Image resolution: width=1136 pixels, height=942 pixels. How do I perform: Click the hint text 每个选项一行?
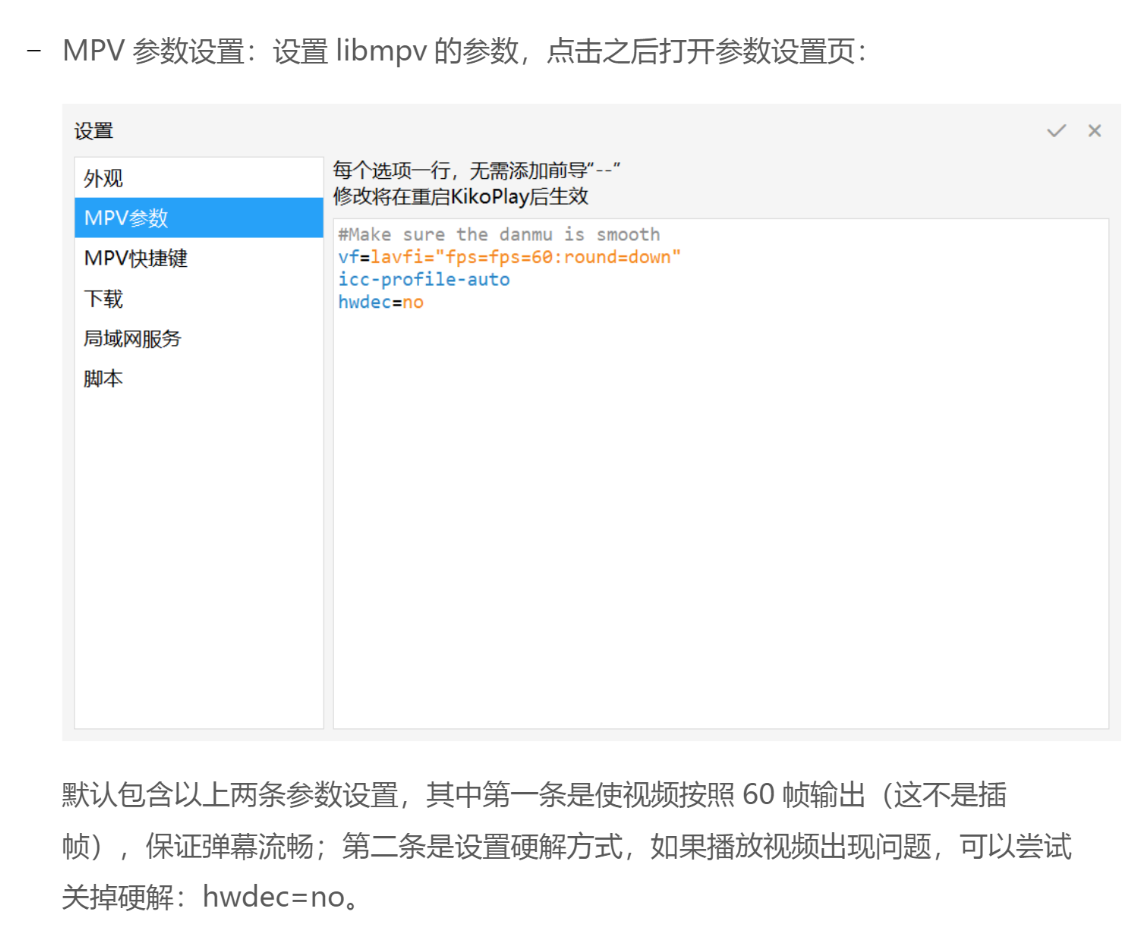click(x=477, y=170)
